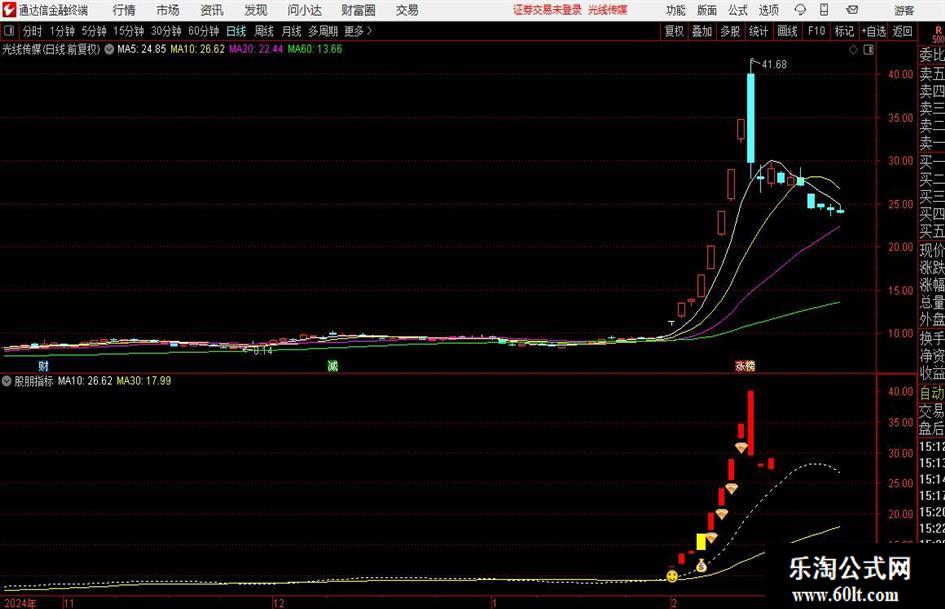Add stock via +自选 button
945x609 pixels.
(874, 31)
